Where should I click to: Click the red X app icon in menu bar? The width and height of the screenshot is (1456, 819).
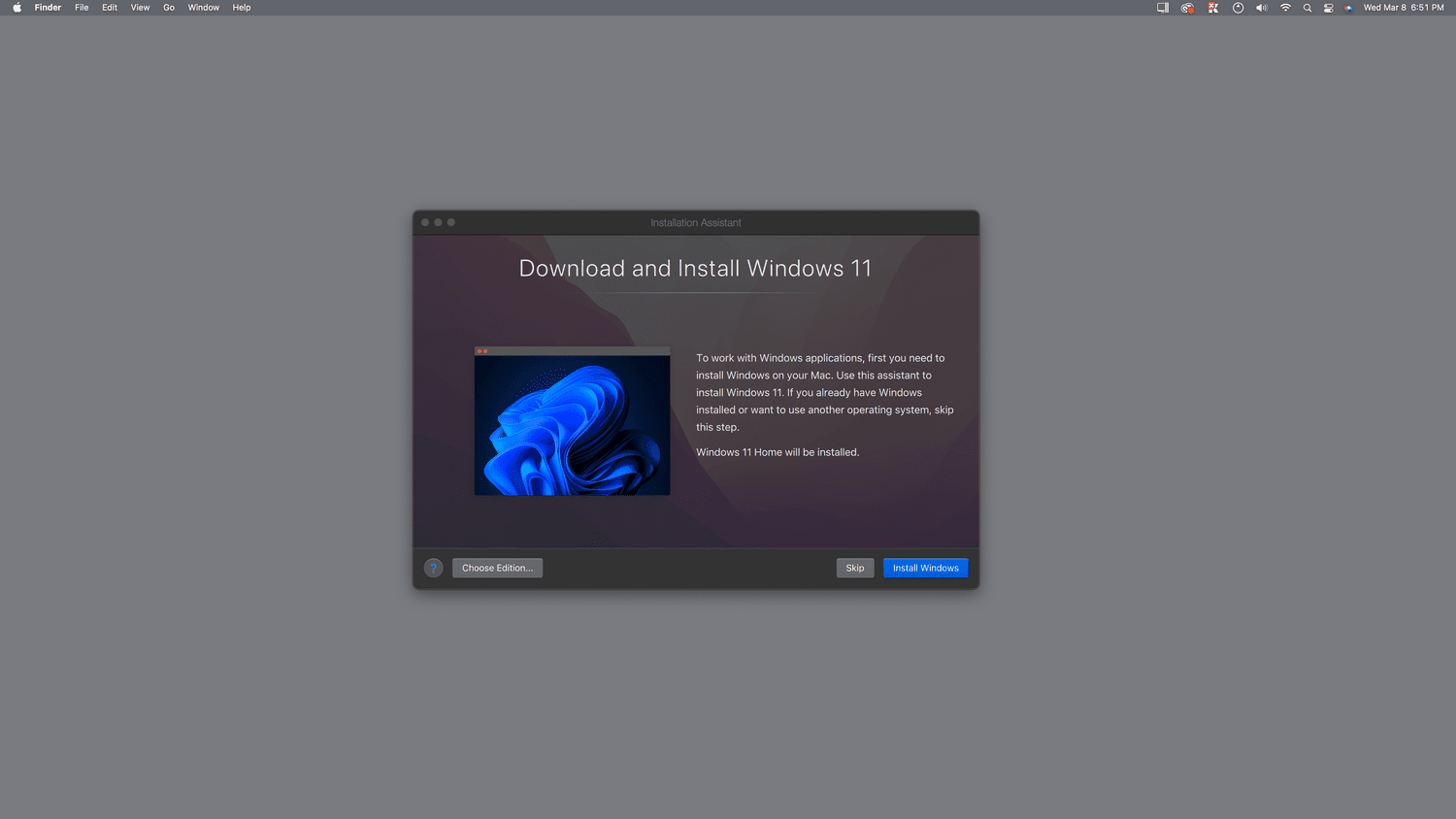pyautogui.click(x=1213, y=8)
